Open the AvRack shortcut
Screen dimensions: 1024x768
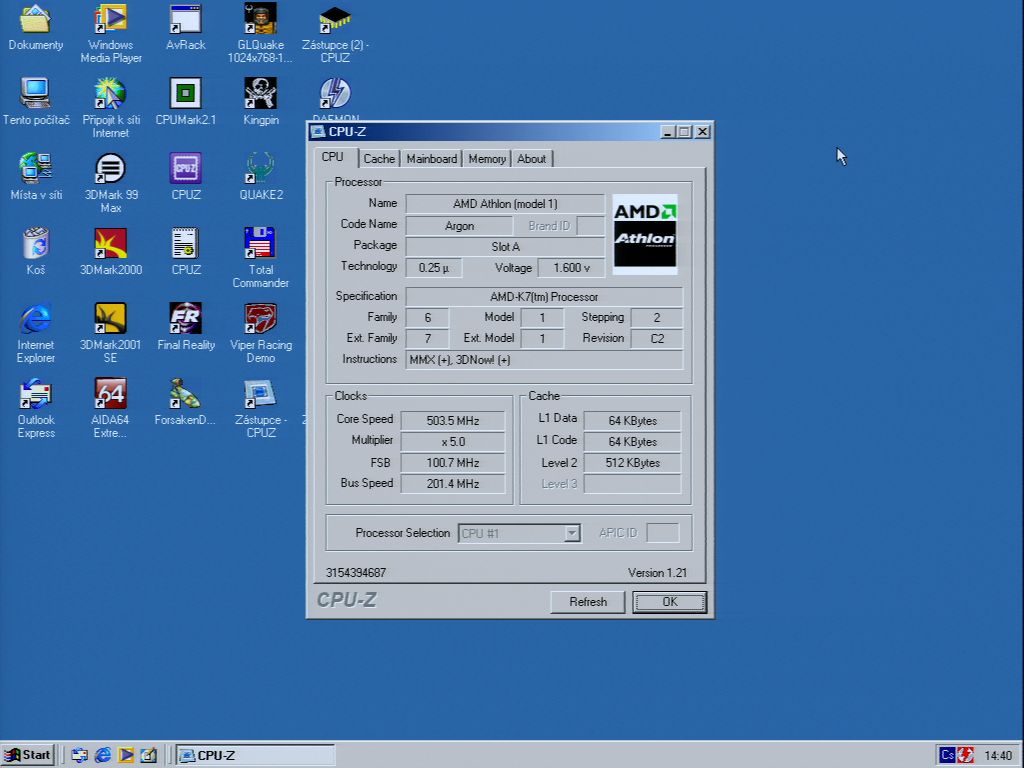pyautogui.click(x=185, y=20)
